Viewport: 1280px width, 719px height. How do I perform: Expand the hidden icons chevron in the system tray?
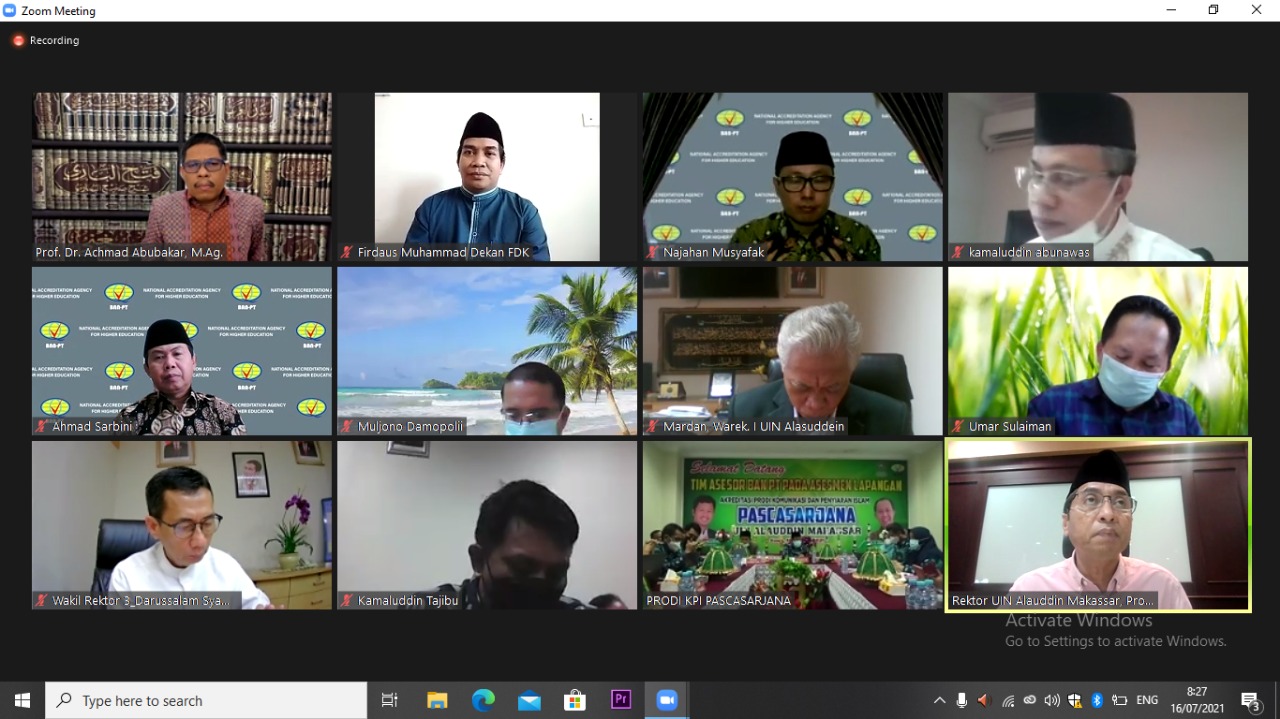940,700
